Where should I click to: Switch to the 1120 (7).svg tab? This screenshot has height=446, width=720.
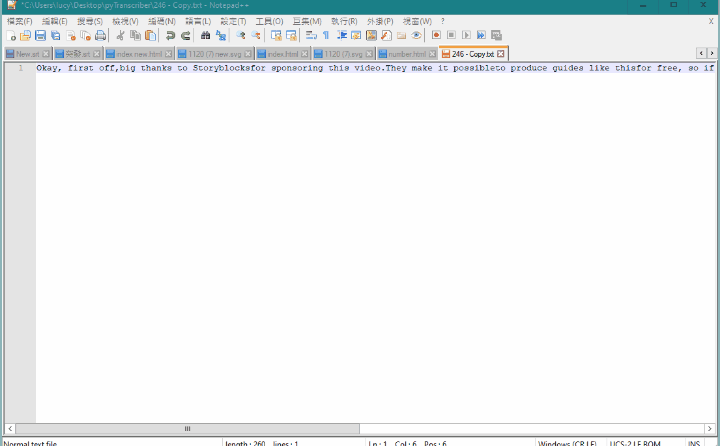[x=343, y=54]
